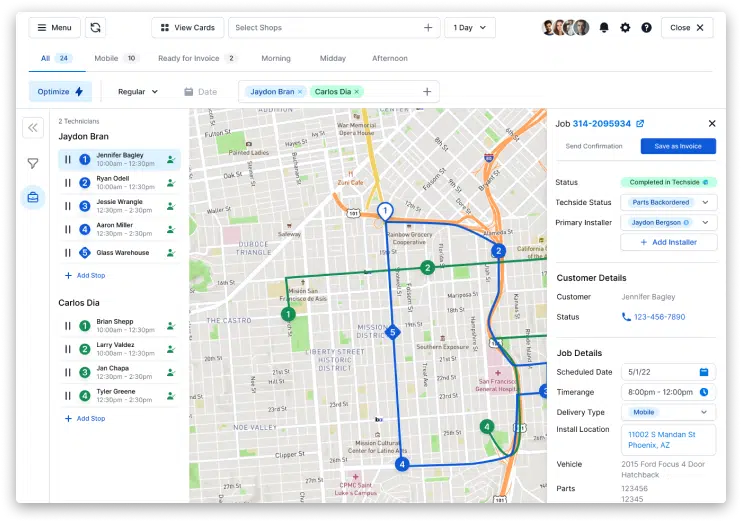The image size is (742, 523).
Task: Open job 314-2095934 in new window
Action: (x=640, y=124)
